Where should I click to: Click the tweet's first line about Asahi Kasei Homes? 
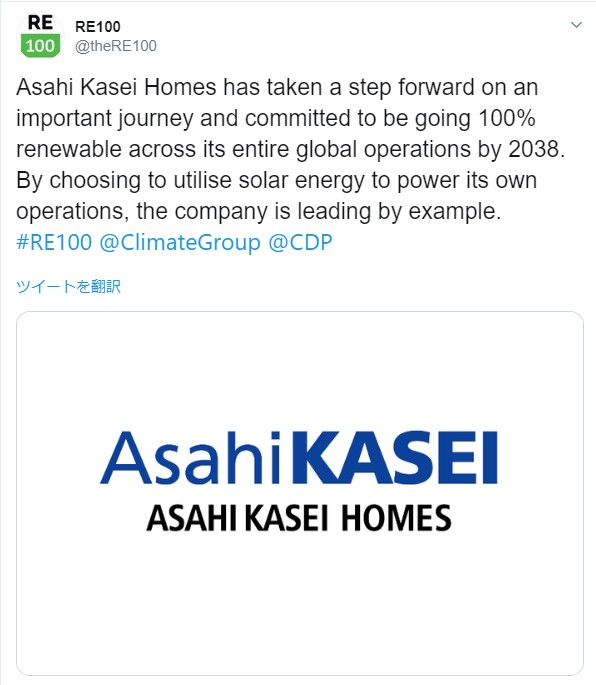(x=277, y=87)
